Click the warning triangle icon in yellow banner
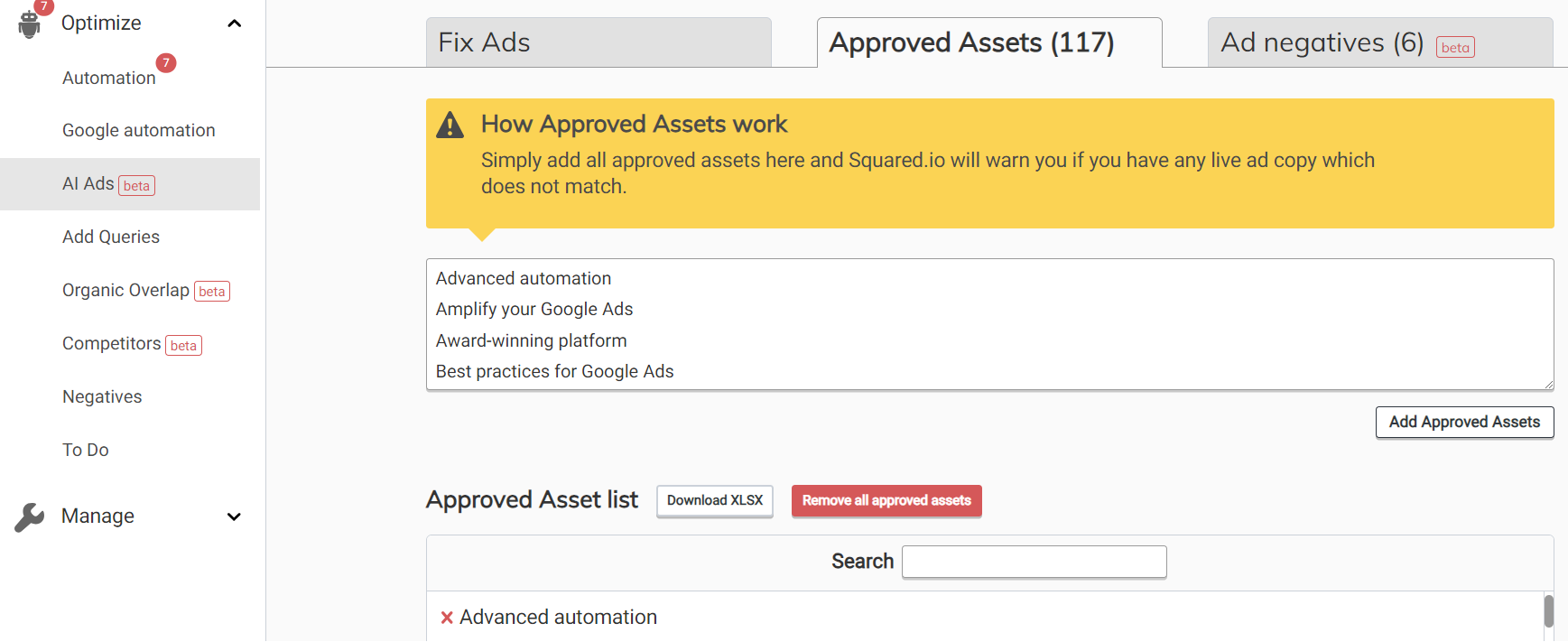 450,126
